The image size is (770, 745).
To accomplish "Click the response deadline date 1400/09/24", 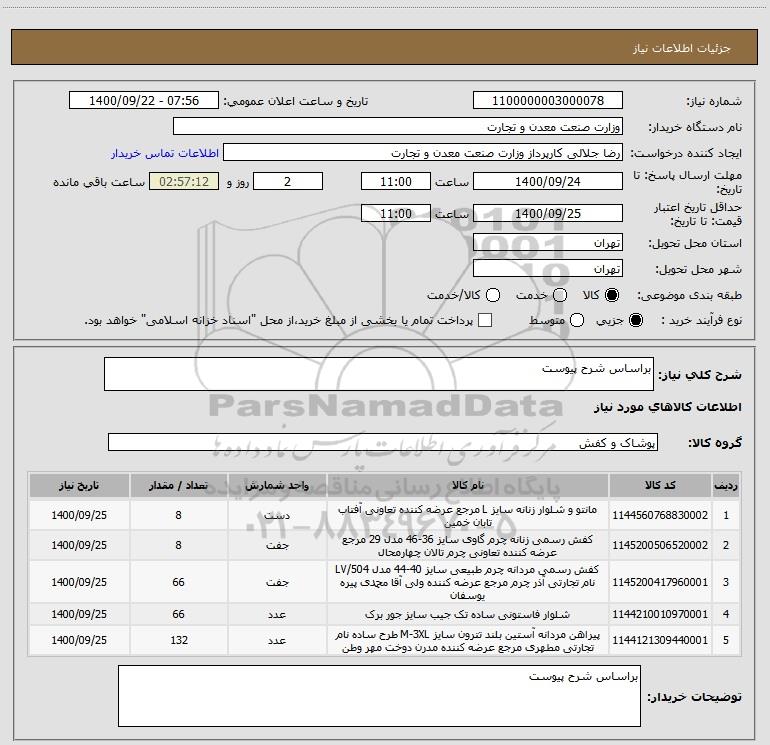I will tap(548, 181).
